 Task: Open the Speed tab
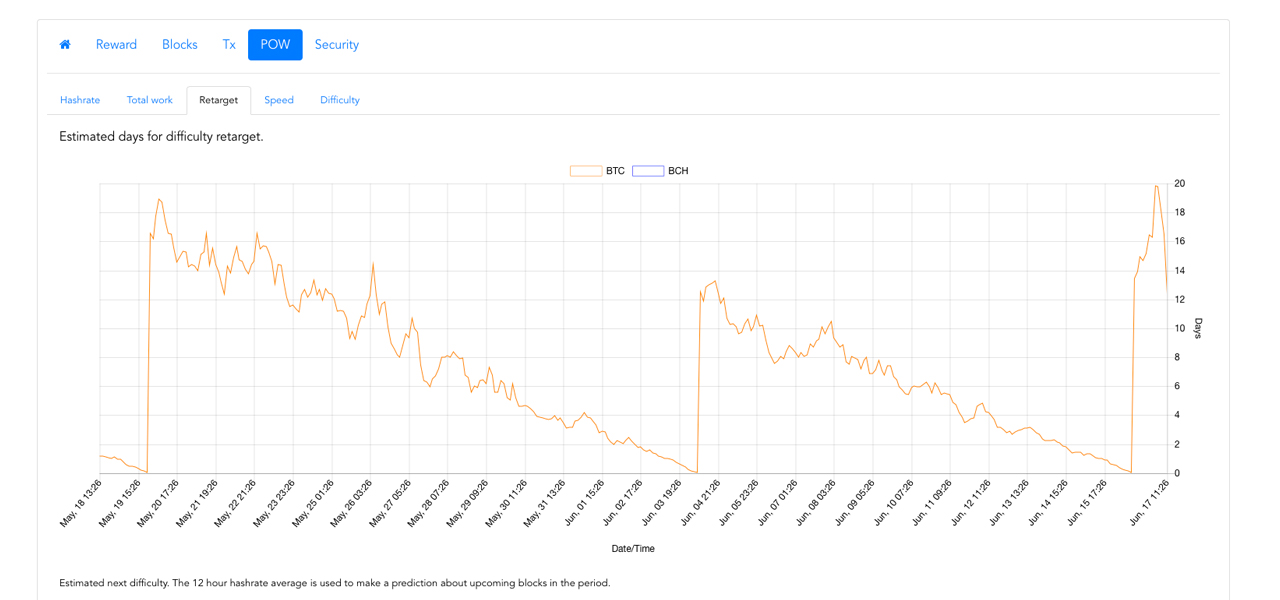(x=279, y=100)
